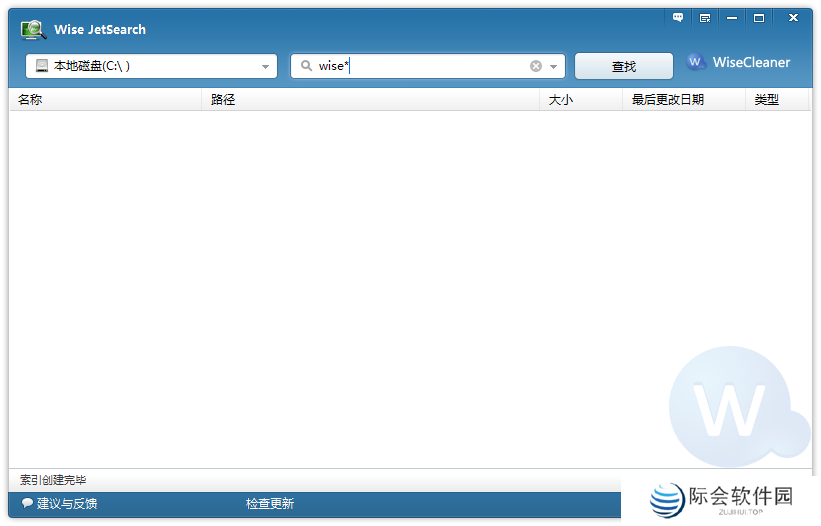Image resolution: width=821 pixels, height=526 pixels.
Task: Click the speech bubble icon beside 建议与反馈
Action: click(27, 503)
